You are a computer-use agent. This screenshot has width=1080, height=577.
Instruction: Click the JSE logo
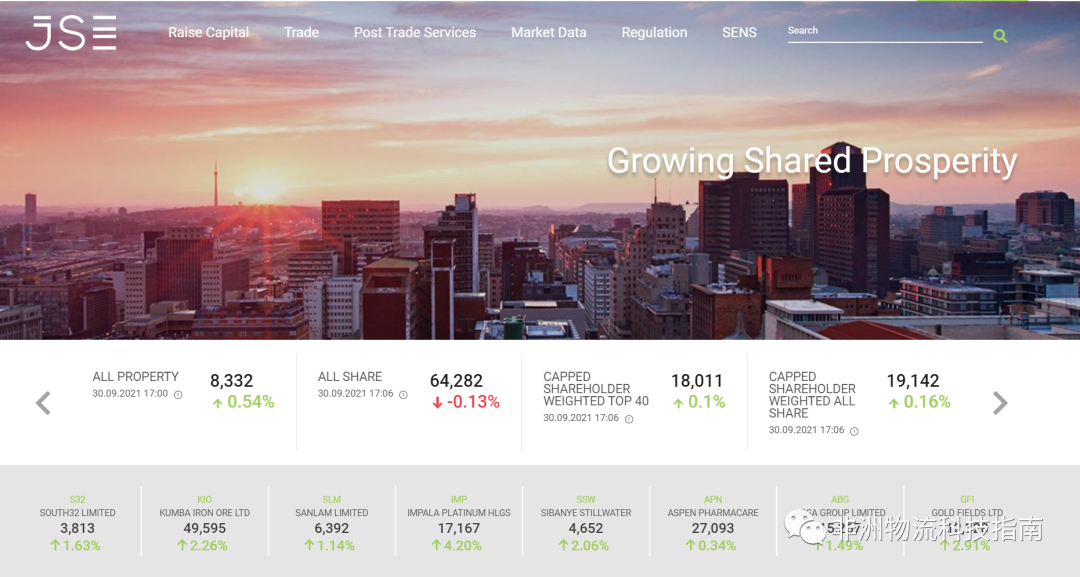coord(71,33)
